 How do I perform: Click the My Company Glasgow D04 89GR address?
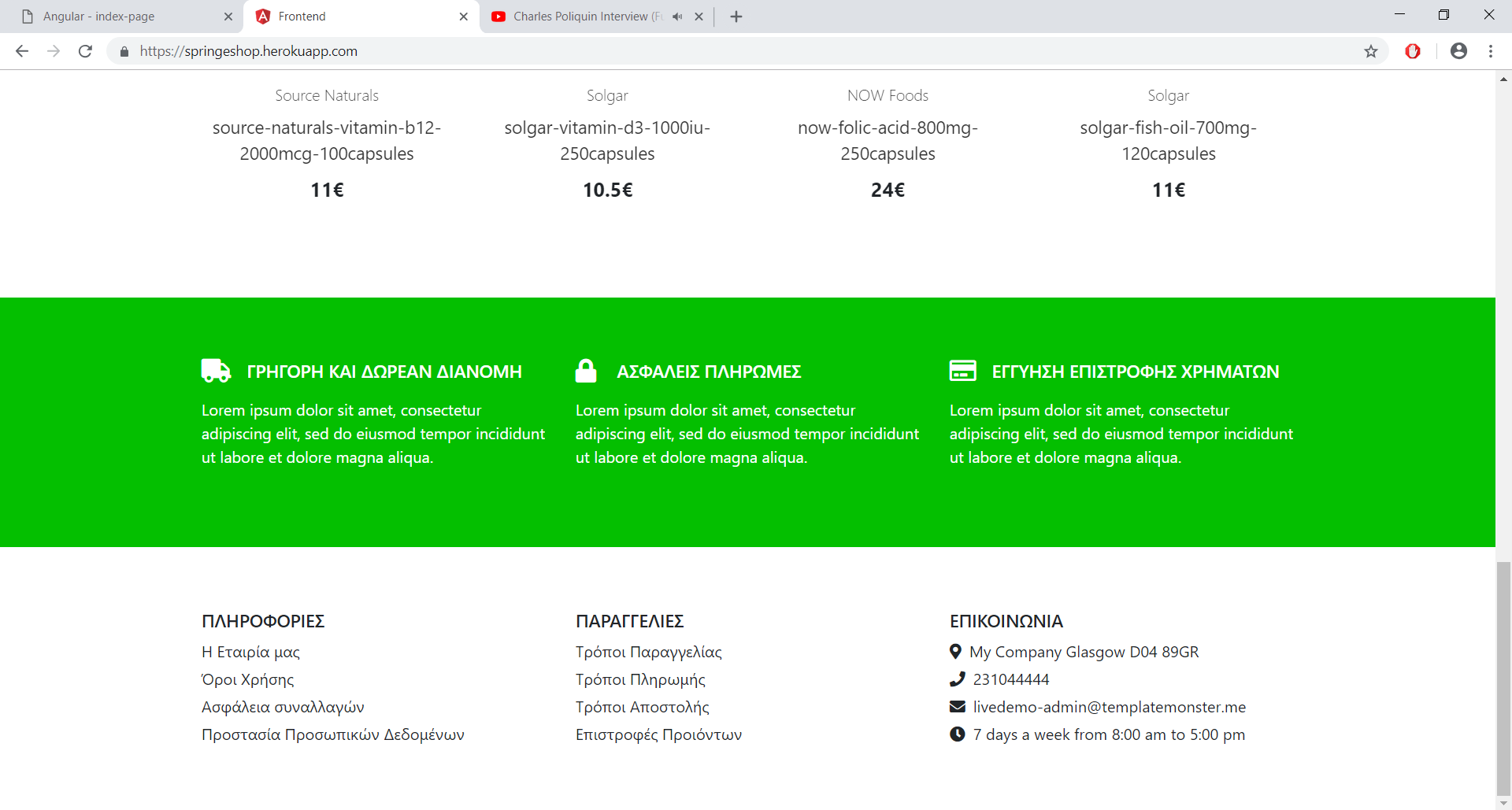tap(1084, 652)
